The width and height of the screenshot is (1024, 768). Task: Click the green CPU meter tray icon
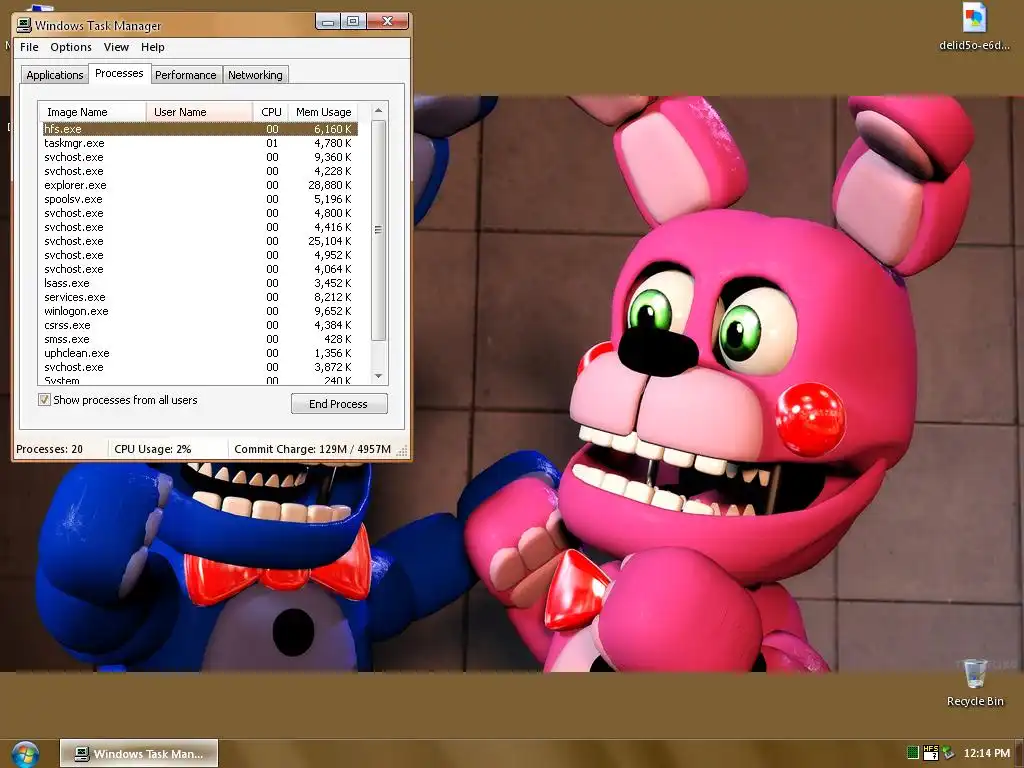(x=913, y=753)
